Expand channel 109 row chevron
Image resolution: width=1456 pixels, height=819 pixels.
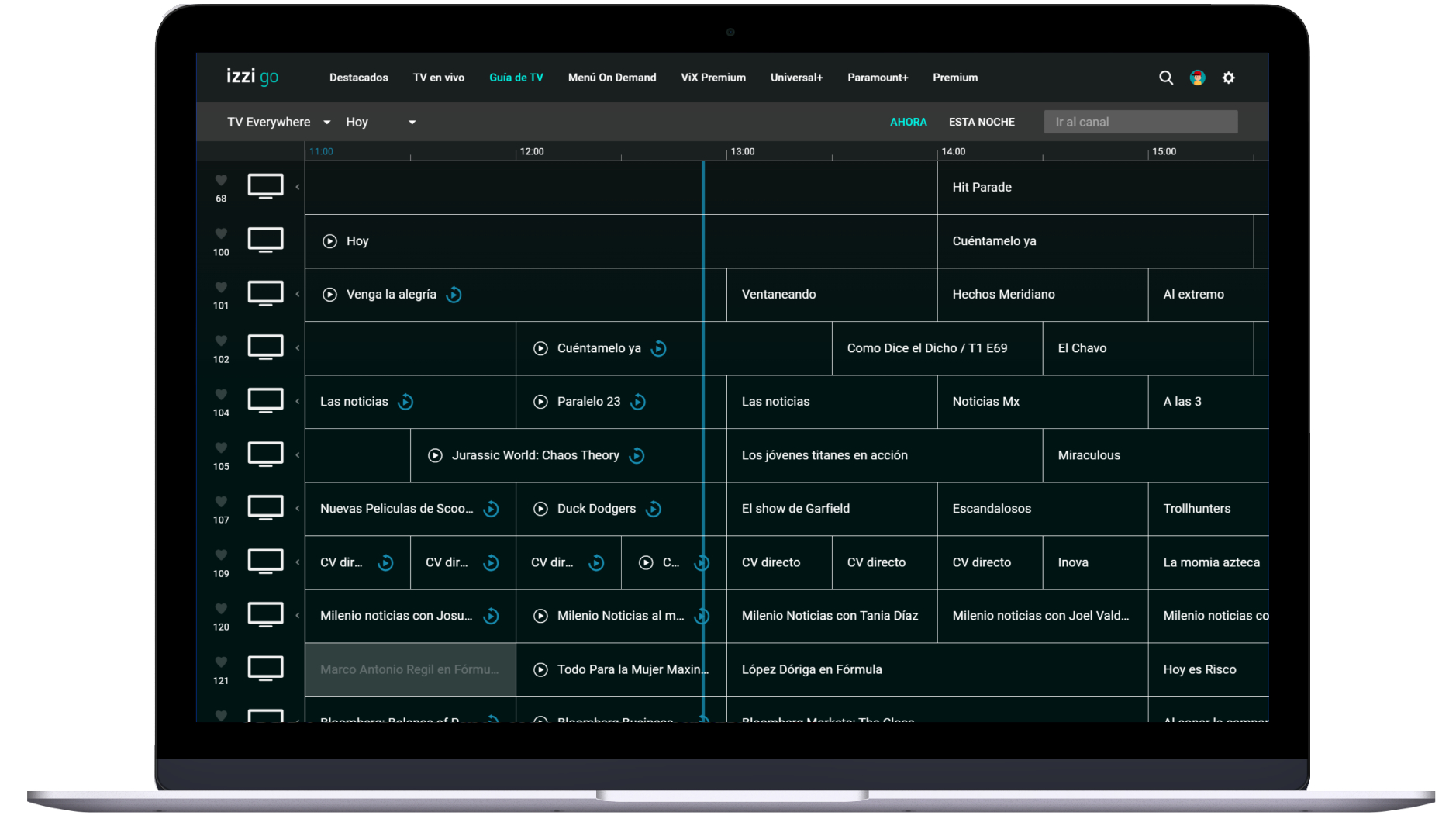tap(297, 562)
